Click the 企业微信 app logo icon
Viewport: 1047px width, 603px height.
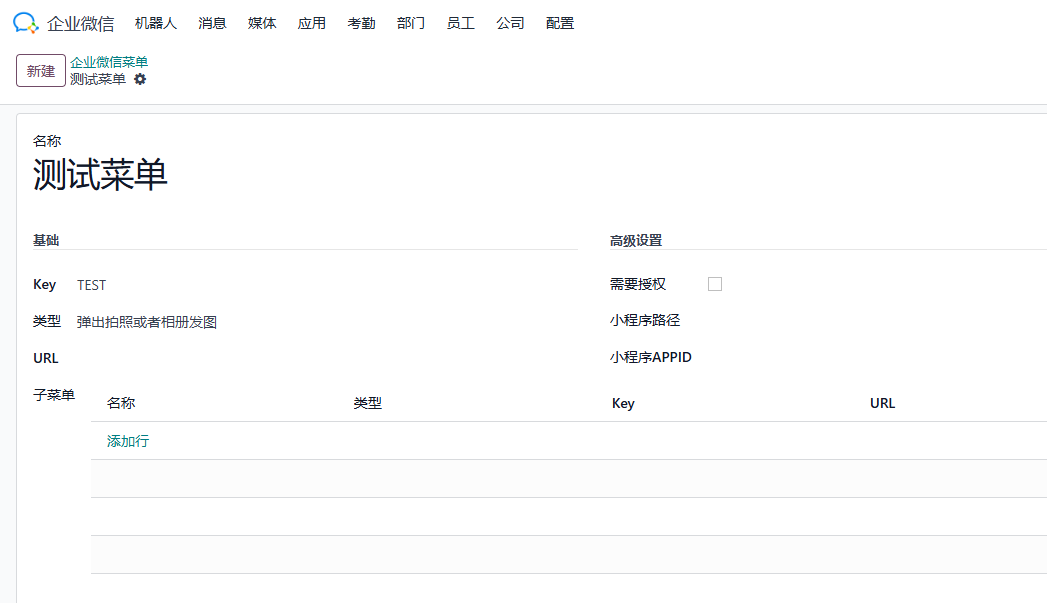pyautogui.click(x=26, y=23)
